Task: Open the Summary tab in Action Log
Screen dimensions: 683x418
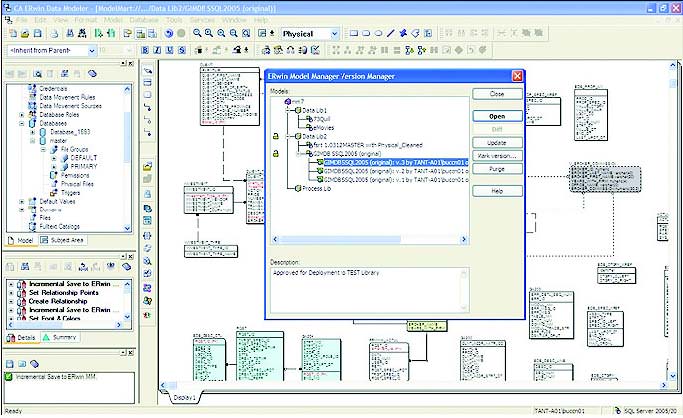Action: pos(60,337)
